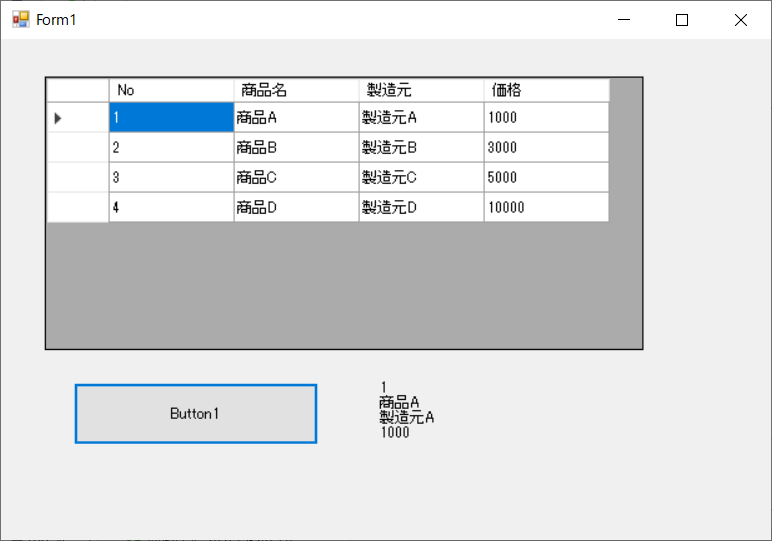Select the price cell 1000 in the grid
Screen dimensions: 772x541
(547, 117)
